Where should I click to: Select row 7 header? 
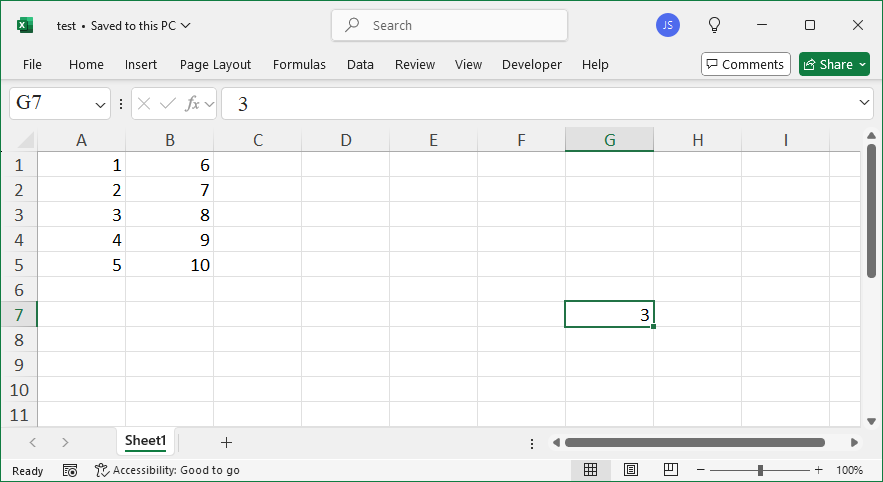click(x=19, y=315)
